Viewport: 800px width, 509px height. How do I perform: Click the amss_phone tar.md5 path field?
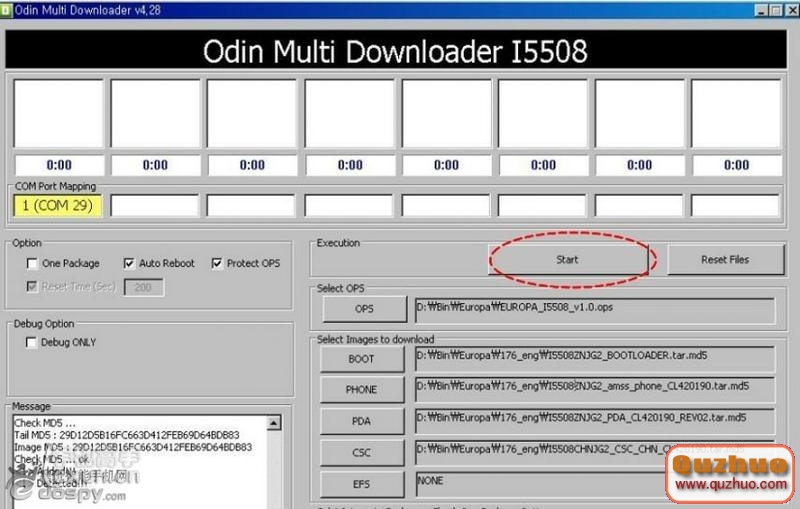point(595,389)
